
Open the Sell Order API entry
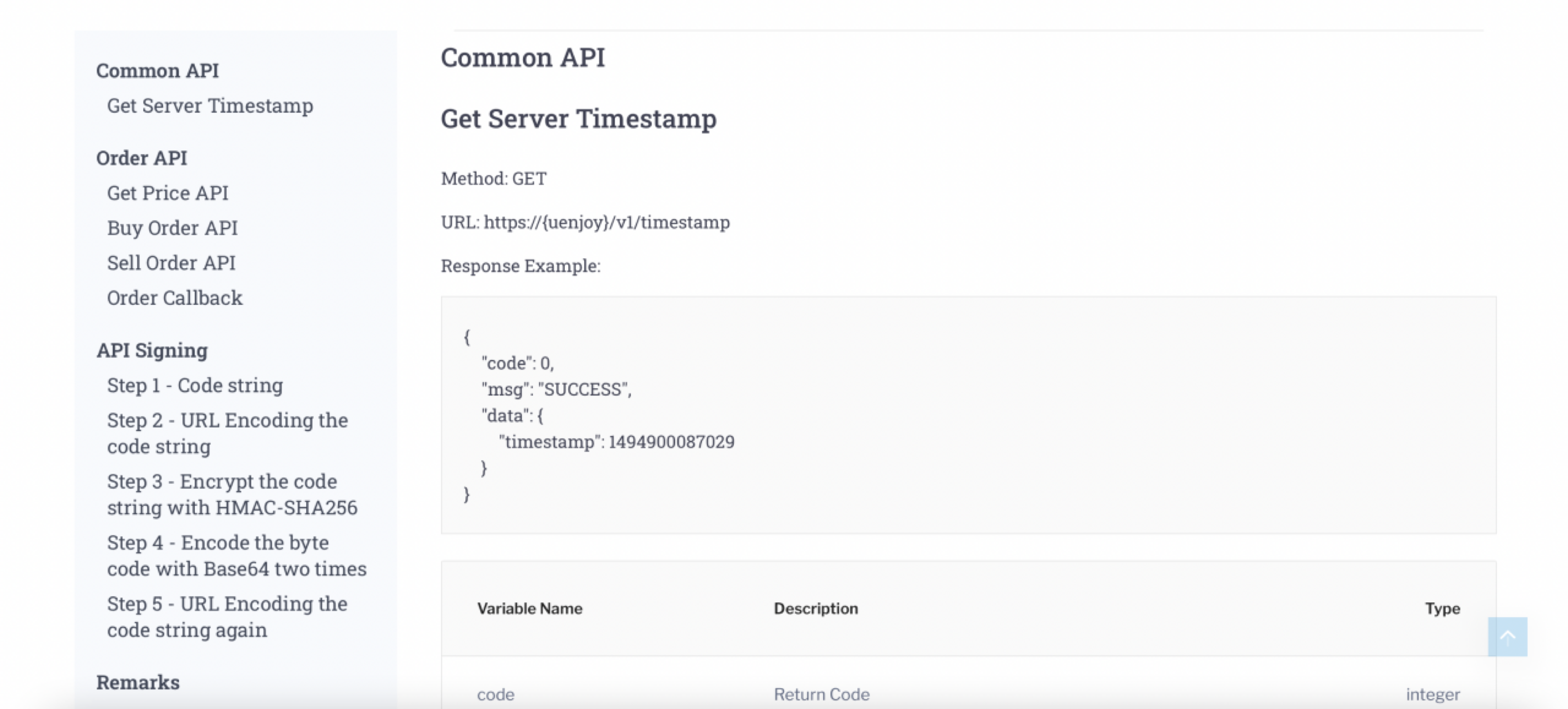click(x=171, y=263)
